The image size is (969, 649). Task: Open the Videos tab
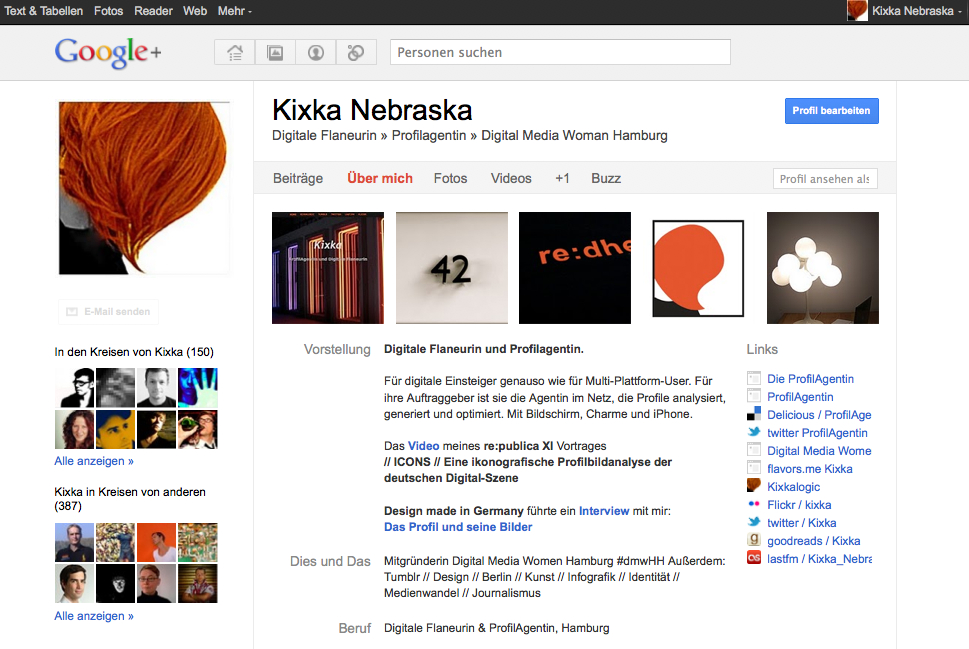511,178
